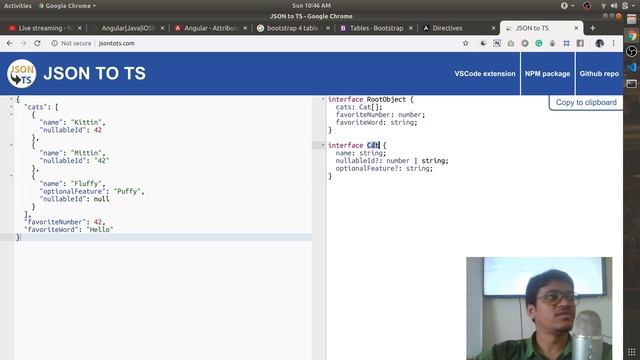Click the green Grammarly extension icon
The height and width of the screenshot is (360, 640).
point(539,43)
